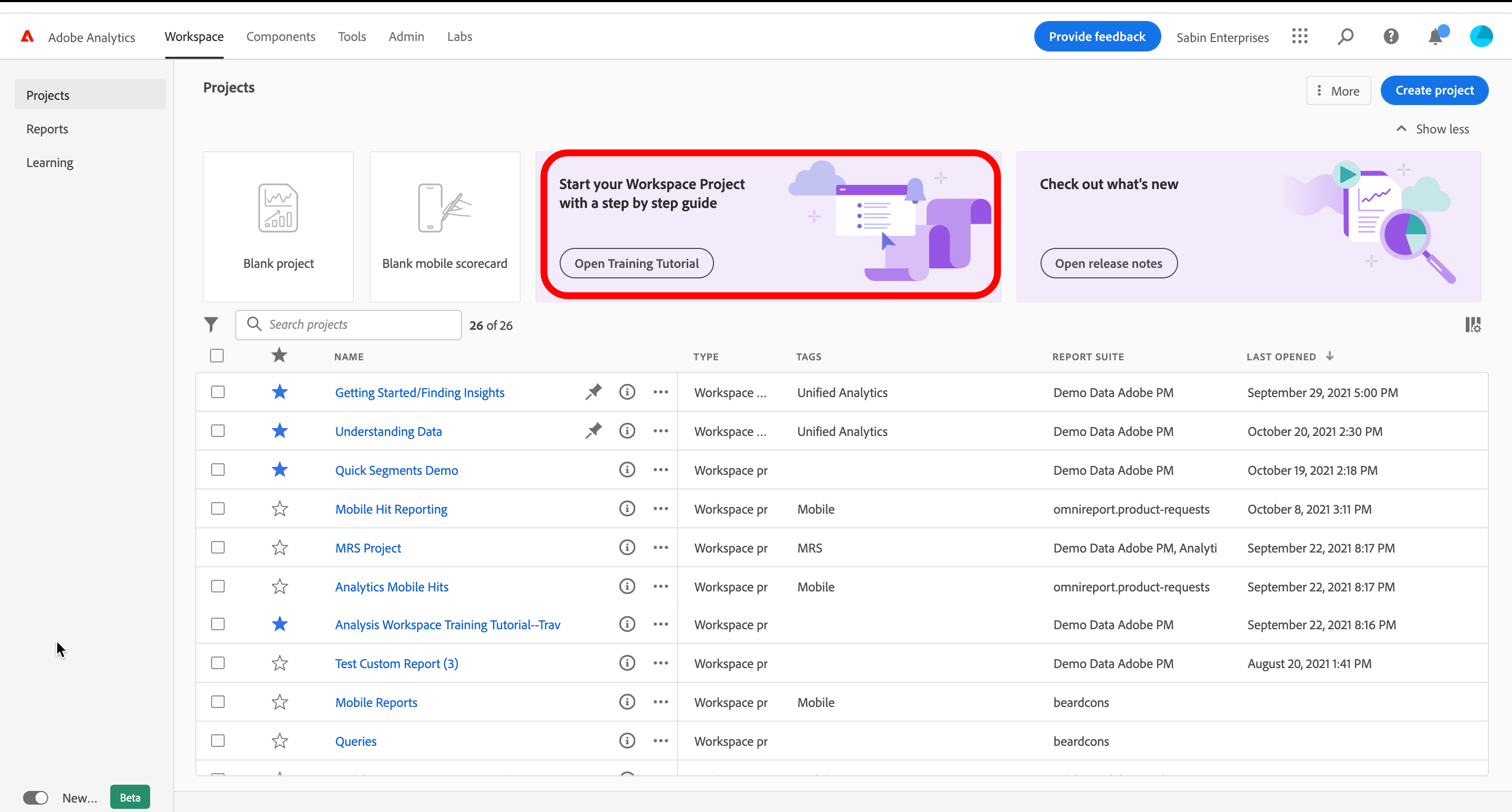Screen dimensions: 1512x812
Task: Open the Analytics Mobile Hits project link
Action: (x=392, y=587)
